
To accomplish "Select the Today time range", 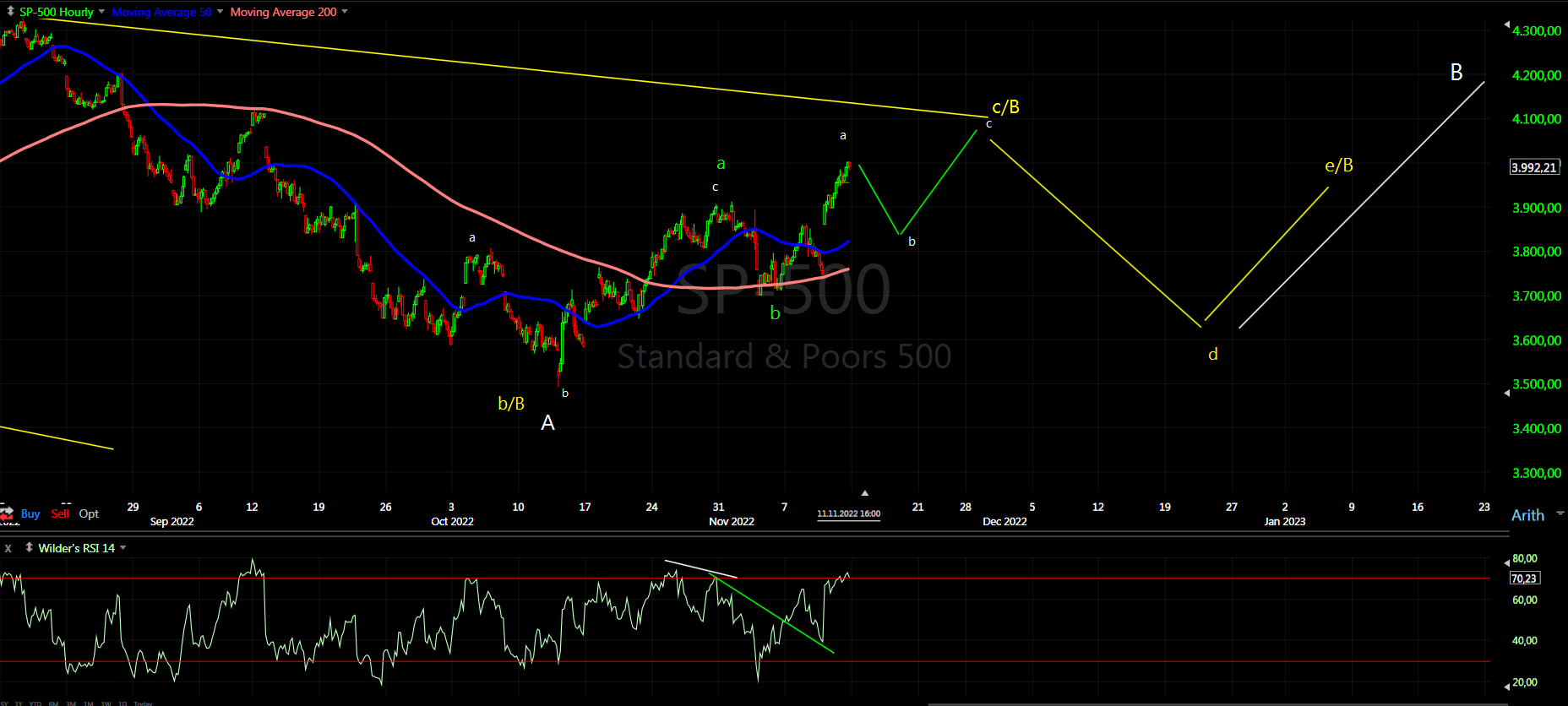I will point(143,703).
